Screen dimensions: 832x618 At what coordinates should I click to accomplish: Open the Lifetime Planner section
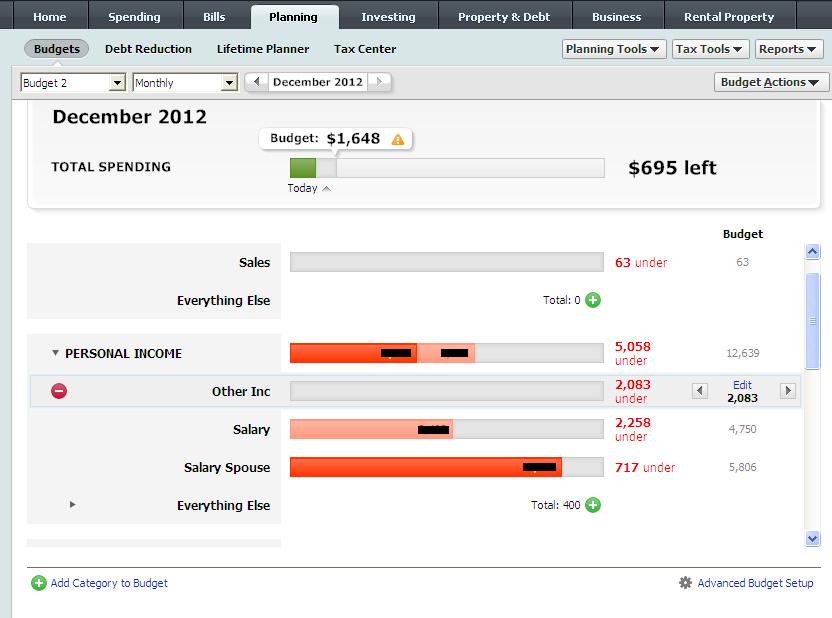tap(263, 49)
